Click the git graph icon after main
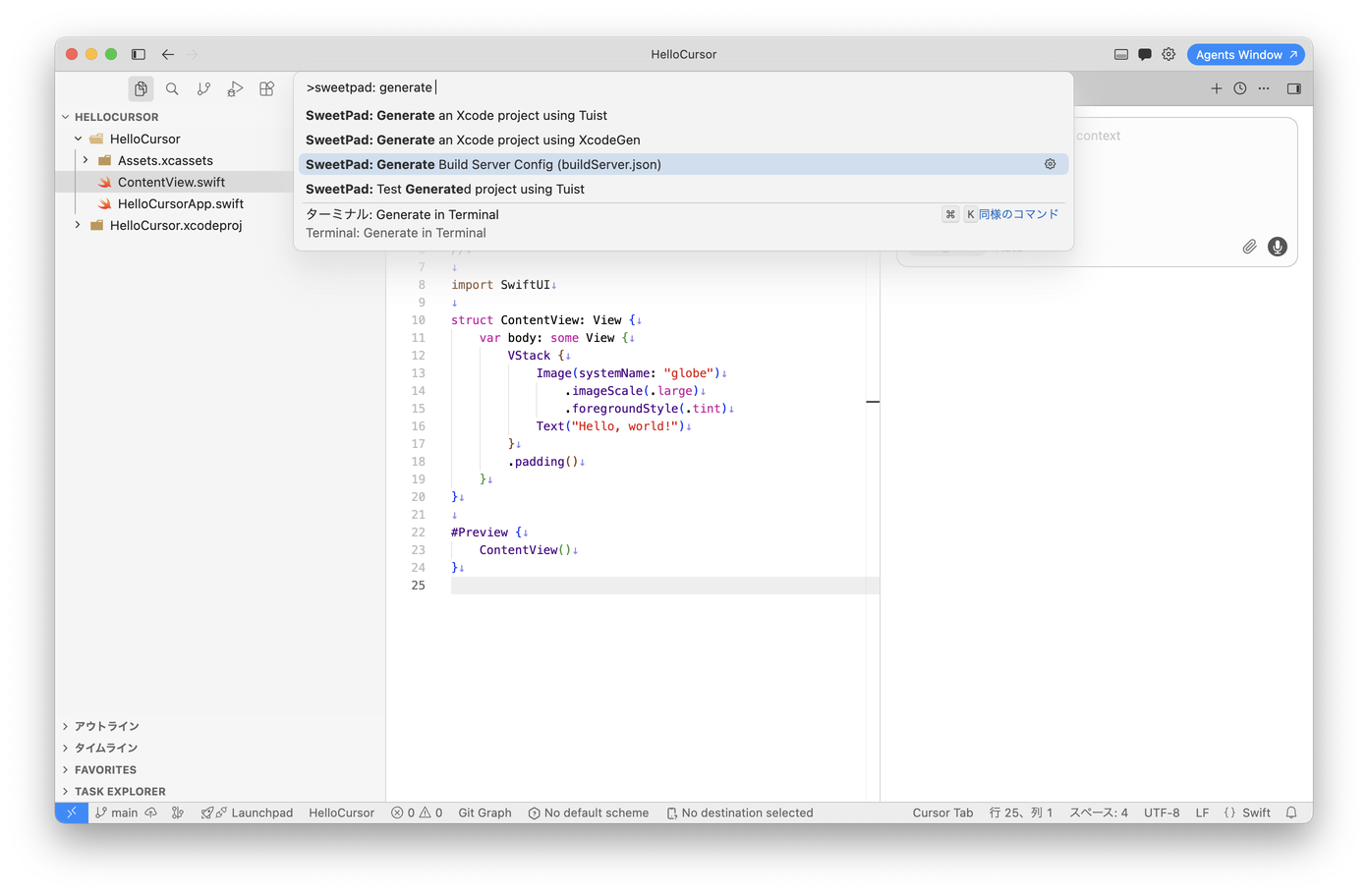The width and height of the screenshot is (1368, 896). tap(178, 812)
